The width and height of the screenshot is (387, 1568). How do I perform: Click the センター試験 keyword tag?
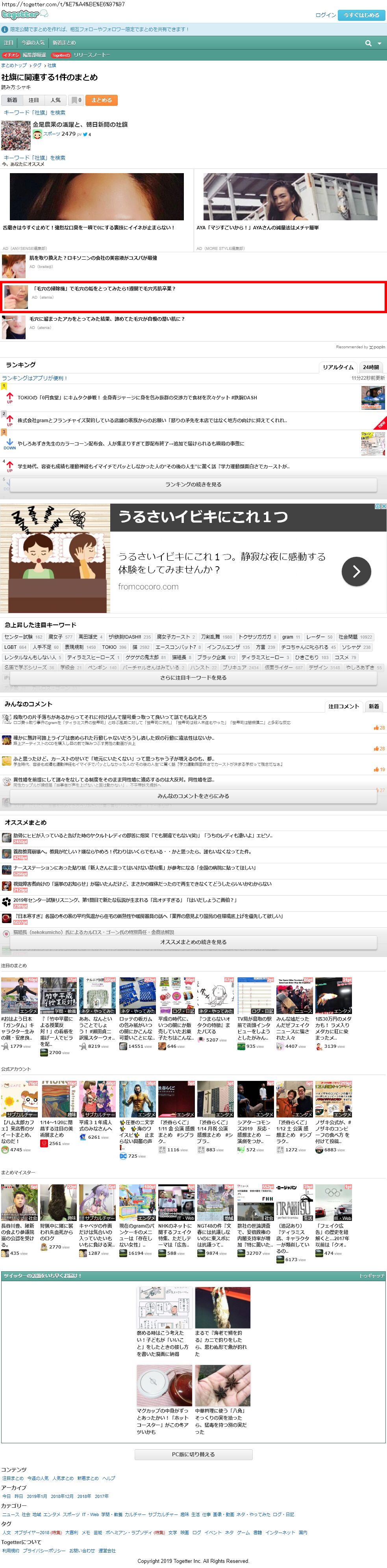pyautogui.click(x=22, y=637)
